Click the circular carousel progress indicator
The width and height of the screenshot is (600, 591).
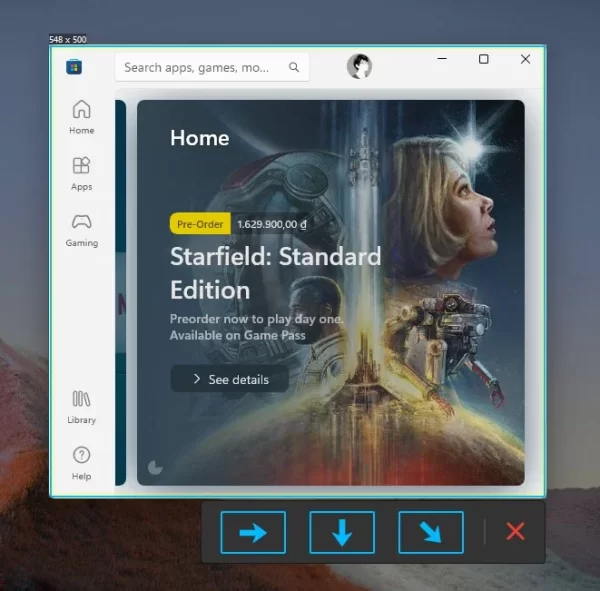(x=155, y=467)
